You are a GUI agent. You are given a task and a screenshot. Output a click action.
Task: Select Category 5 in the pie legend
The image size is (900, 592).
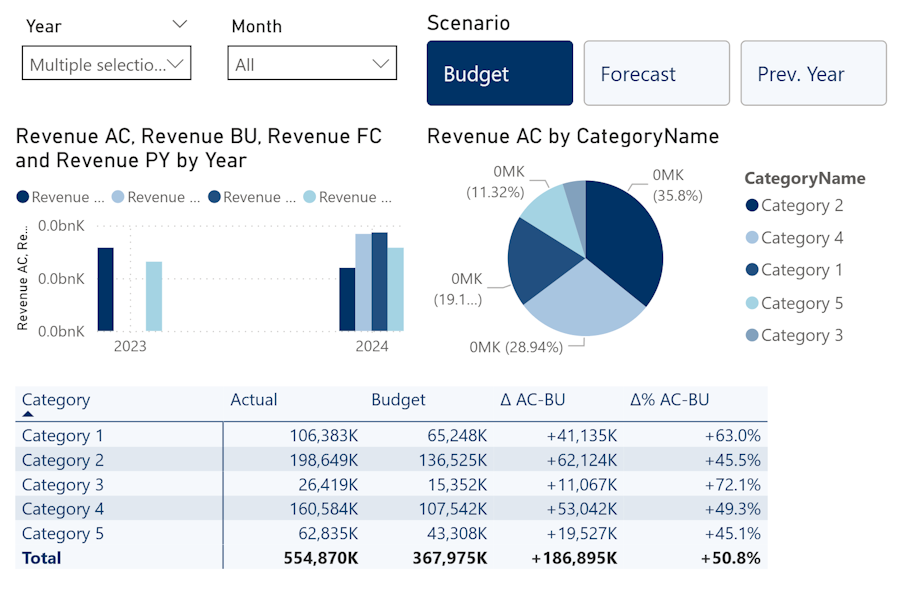pyautogui.click(x=801, y=303)
